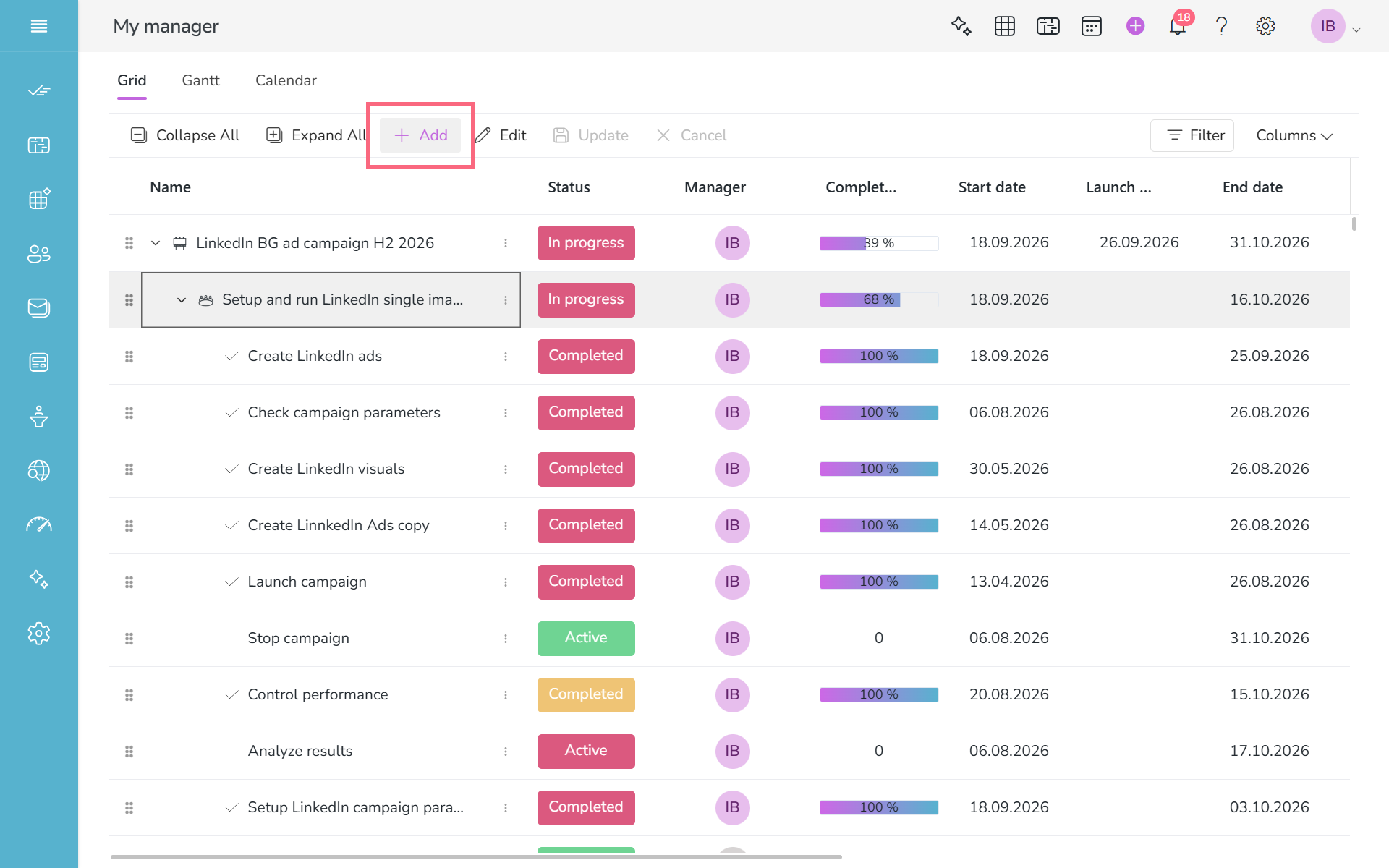Viewport: 1389px width, 868px height.
Task: Open the settings gear in top bar
Action: (x=1265, y=26)
